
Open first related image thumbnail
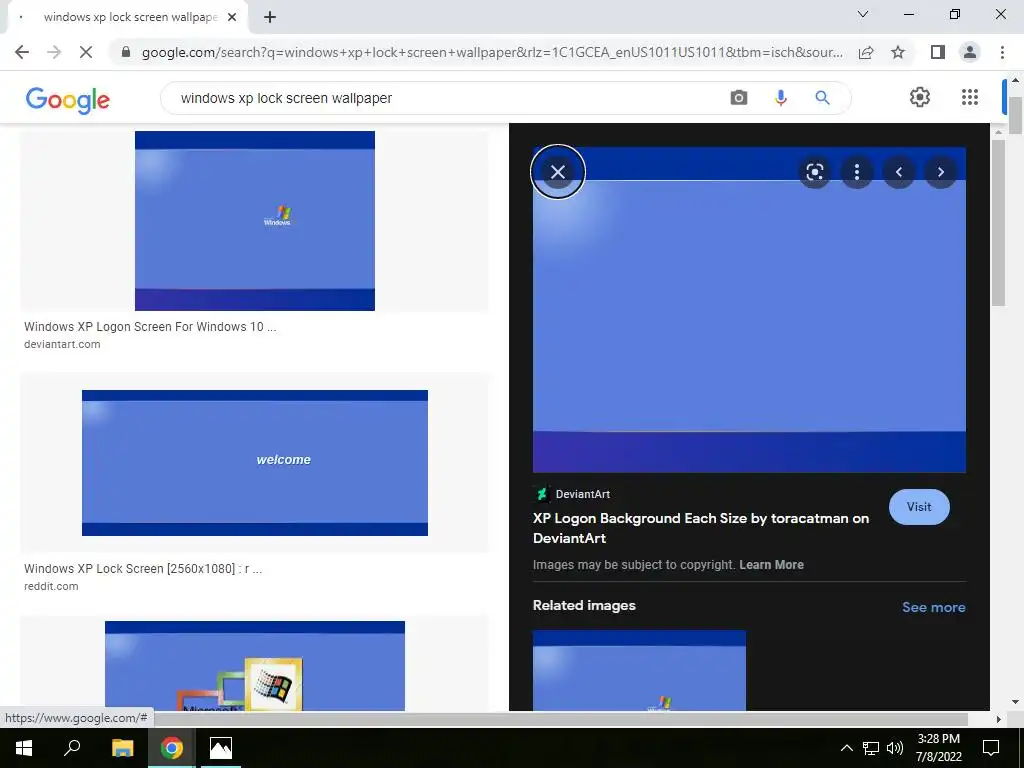pos(639,670)
